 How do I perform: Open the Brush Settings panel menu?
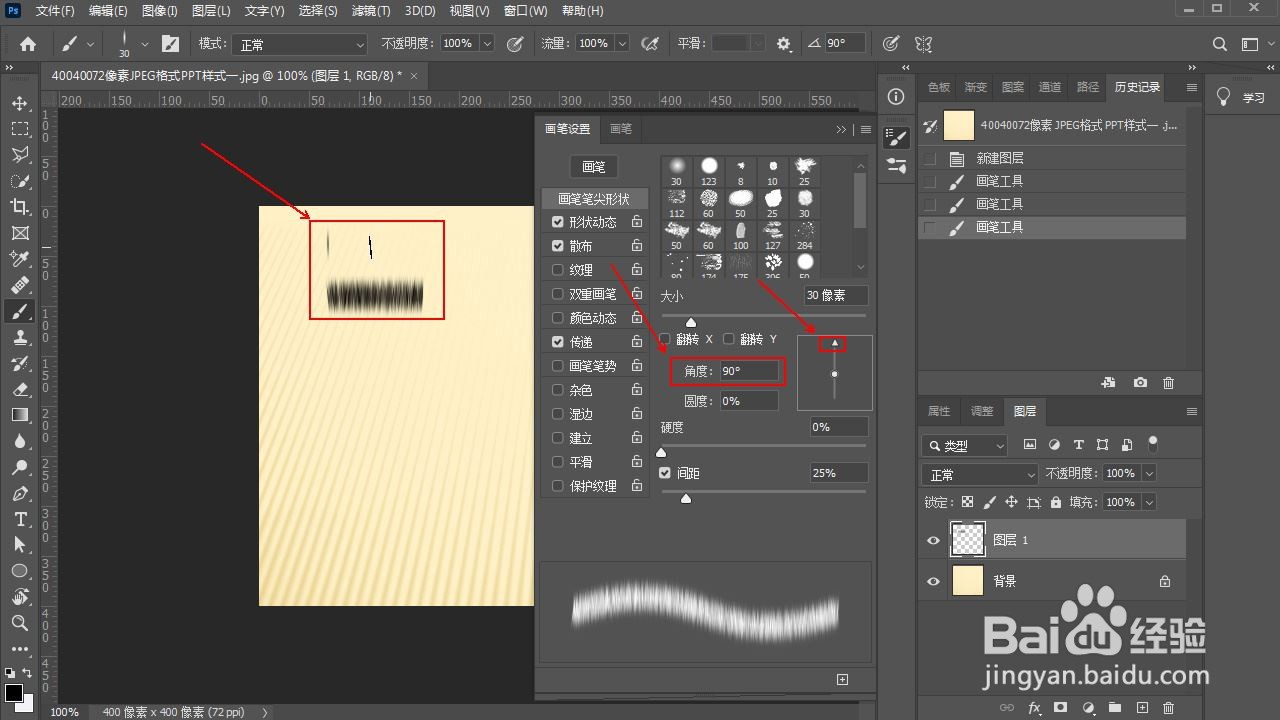866,129
